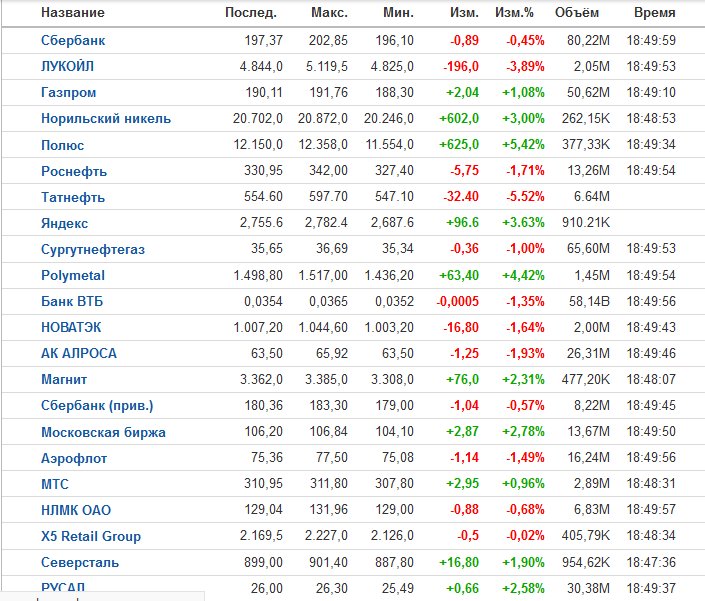This screenshot has height=601, width=705.
Task: Select НЛМК ОАО min price 129,00
Action: point(394,510)
